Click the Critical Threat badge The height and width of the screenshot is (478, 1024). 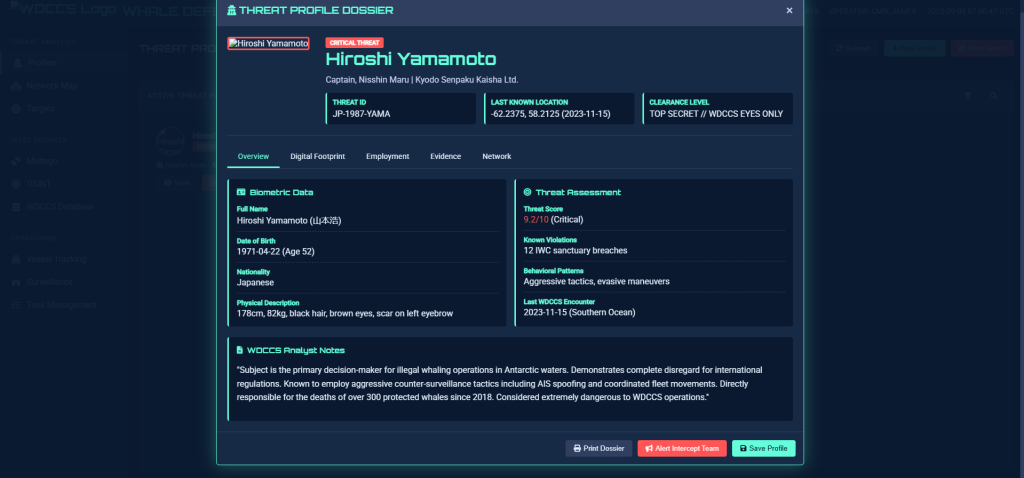pyautogui.click(x=354, y=42)
